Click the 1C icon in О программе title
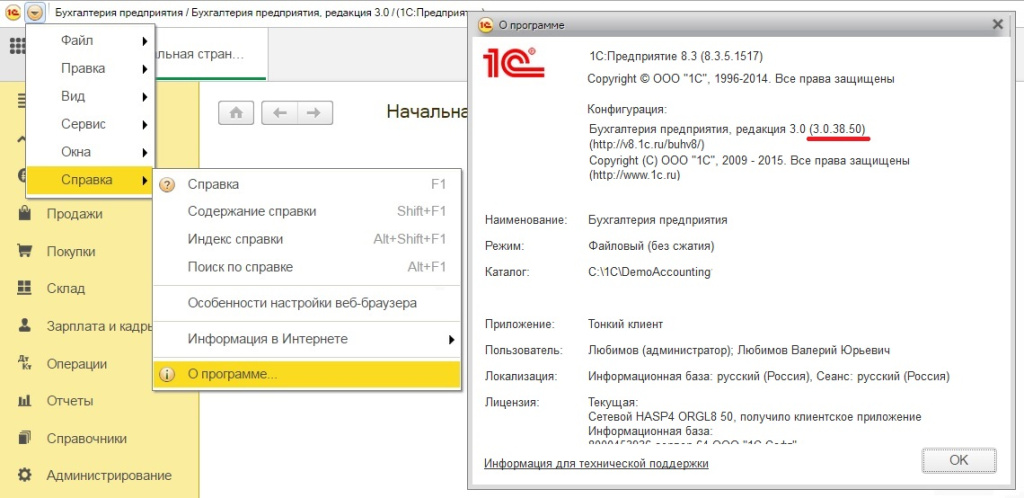 (x=485, y=25)
